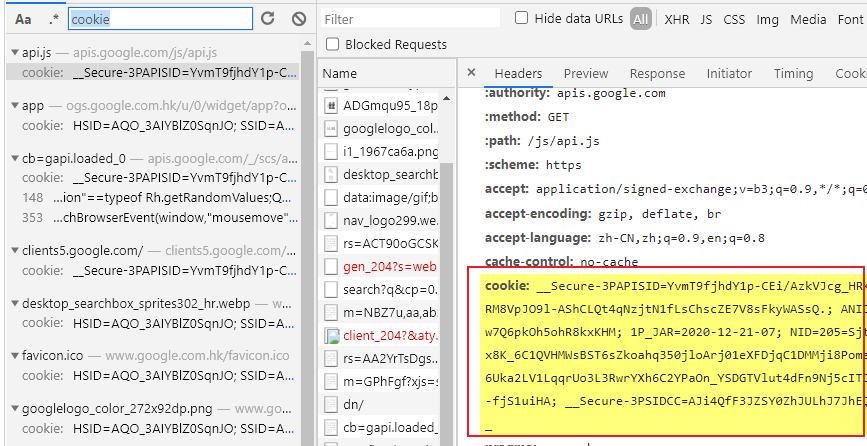
Task: Open line 353 match mousemove
Action: pyautogui.click(x=153, y=217)
